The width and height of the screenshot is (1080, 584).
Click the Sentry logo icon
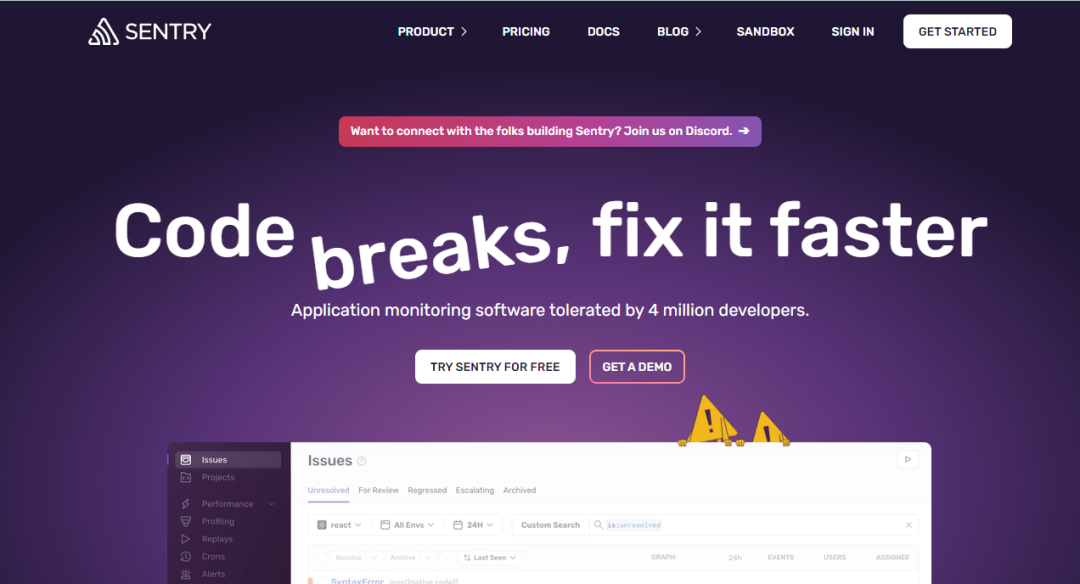pyautogui.click(x=103, y=32)
